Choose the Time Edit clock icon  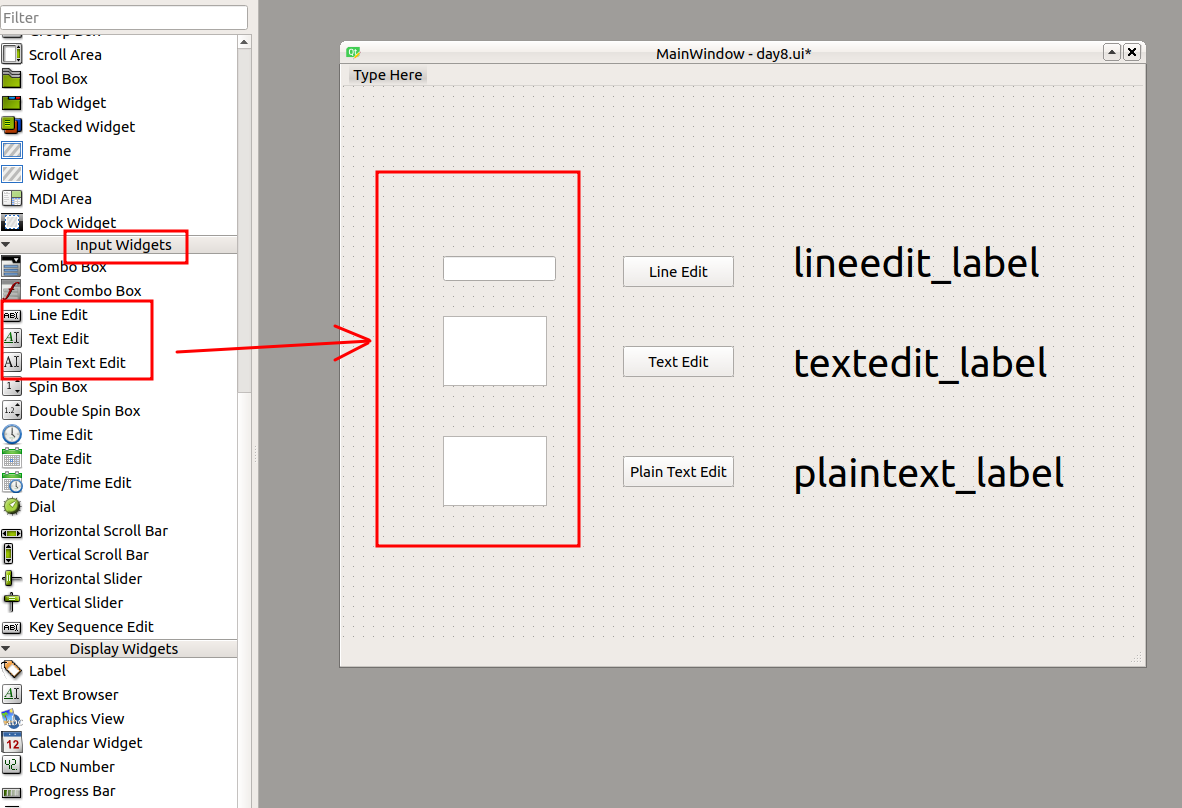[12, 435]
